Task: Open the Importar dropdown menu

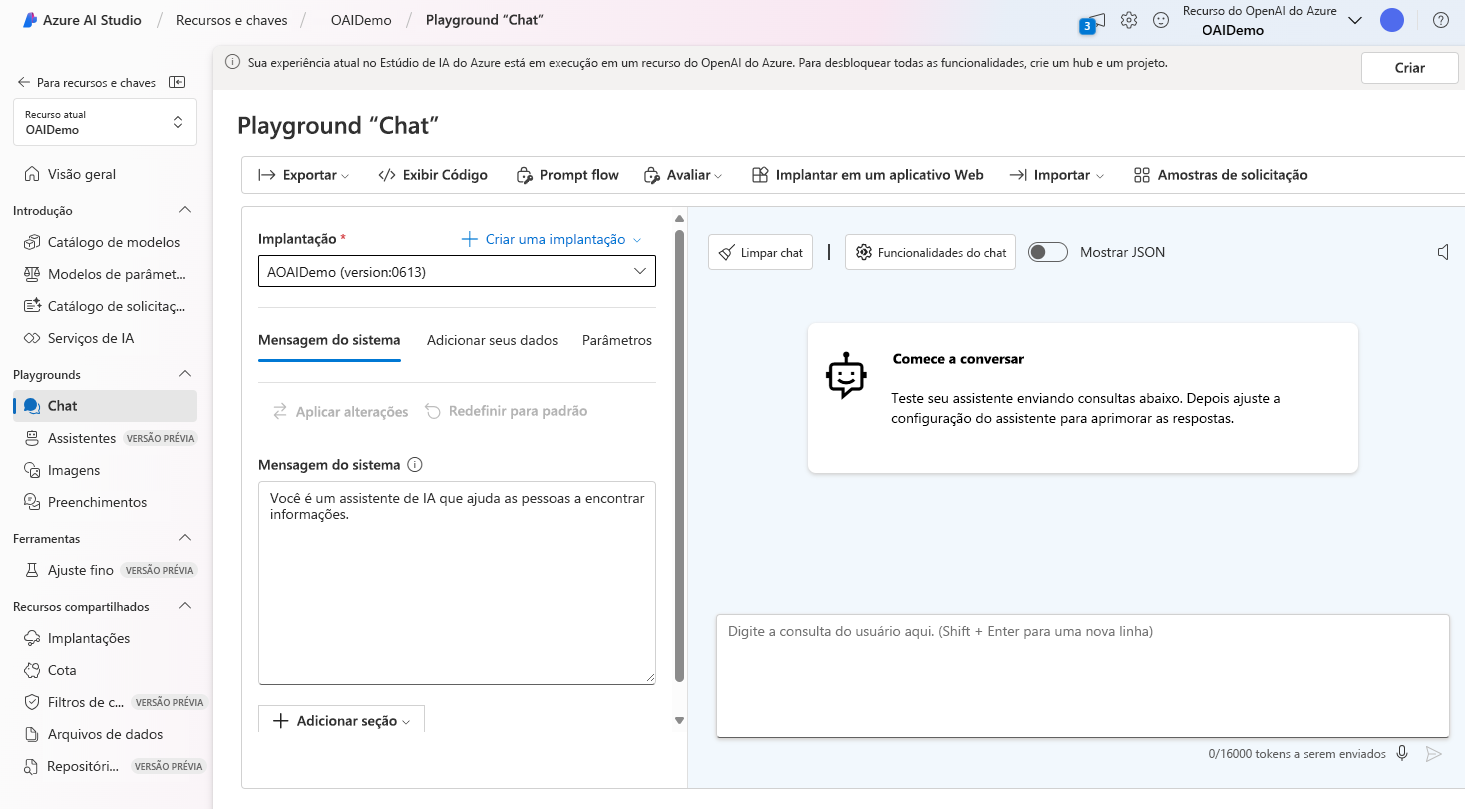Action: pos(1056,175)
